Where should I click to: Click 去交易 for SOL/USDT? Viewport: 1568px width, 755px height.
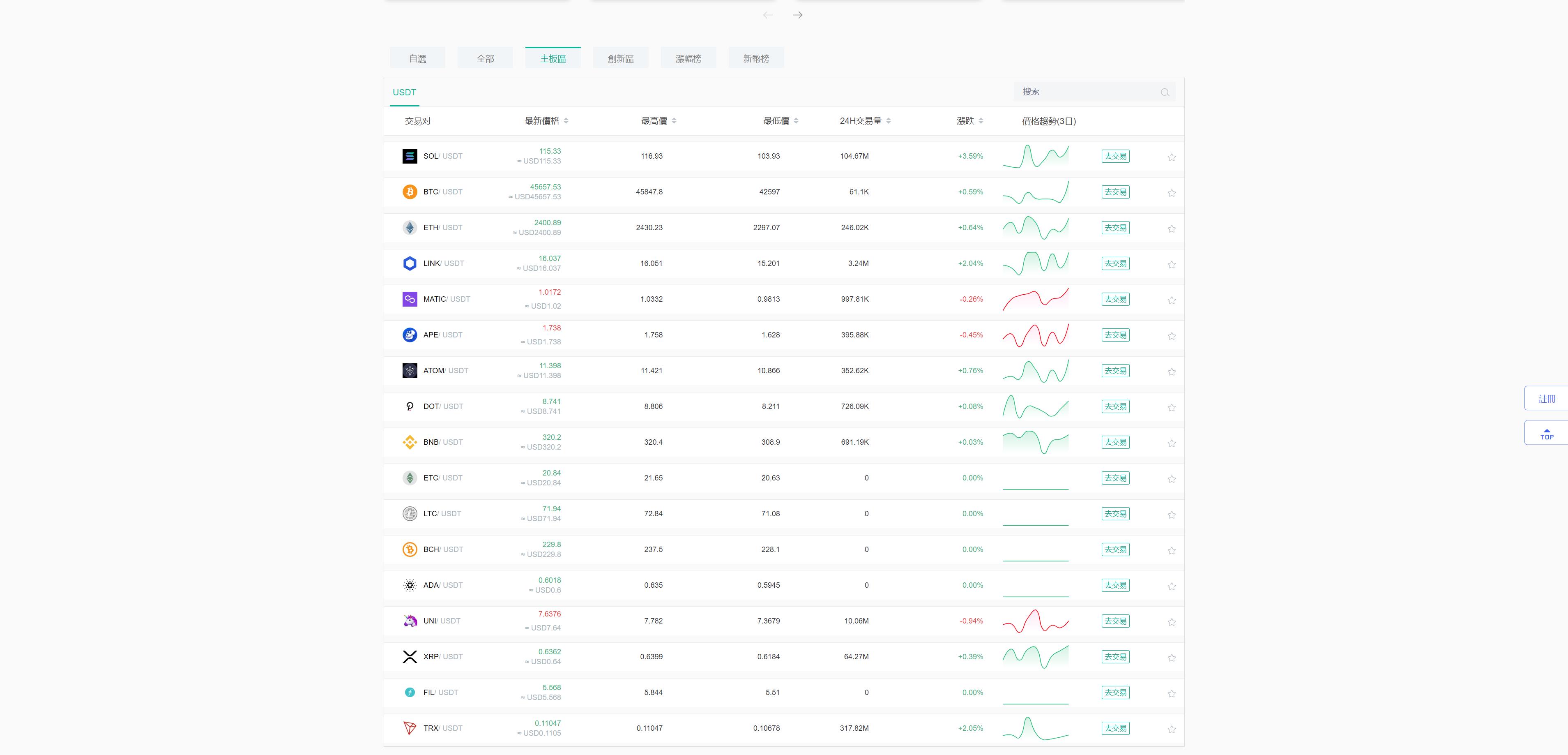pos(1115,157)
